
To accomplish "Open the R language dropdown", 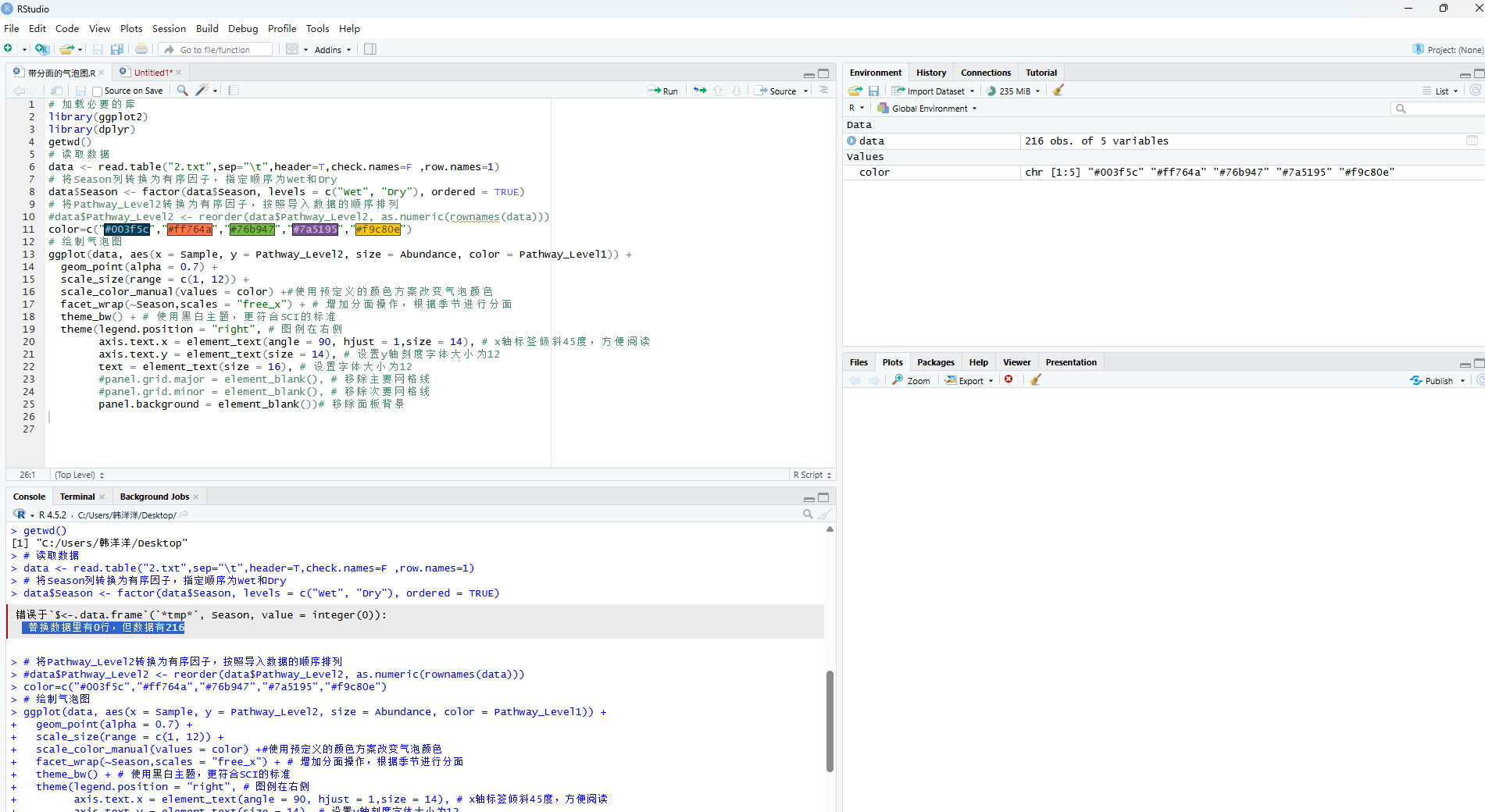I will (856, 108).
